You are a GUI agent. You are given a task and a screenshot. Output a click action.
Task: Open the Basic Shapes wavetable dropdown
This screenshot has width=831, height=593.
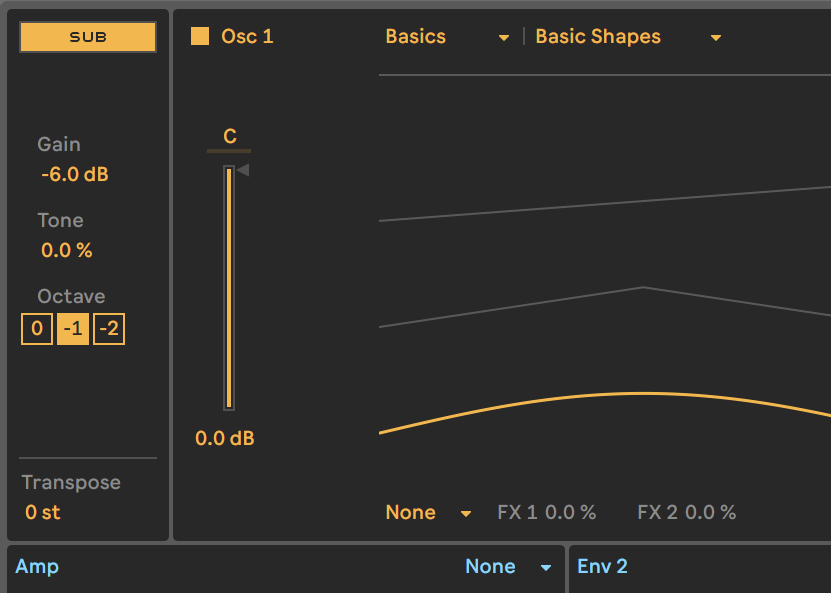628,37
